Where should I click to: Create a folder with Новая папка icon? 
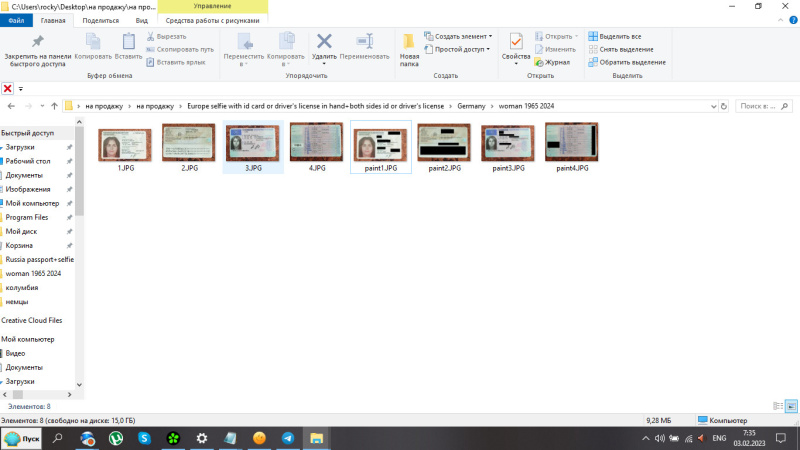click(x=409, y=46)
